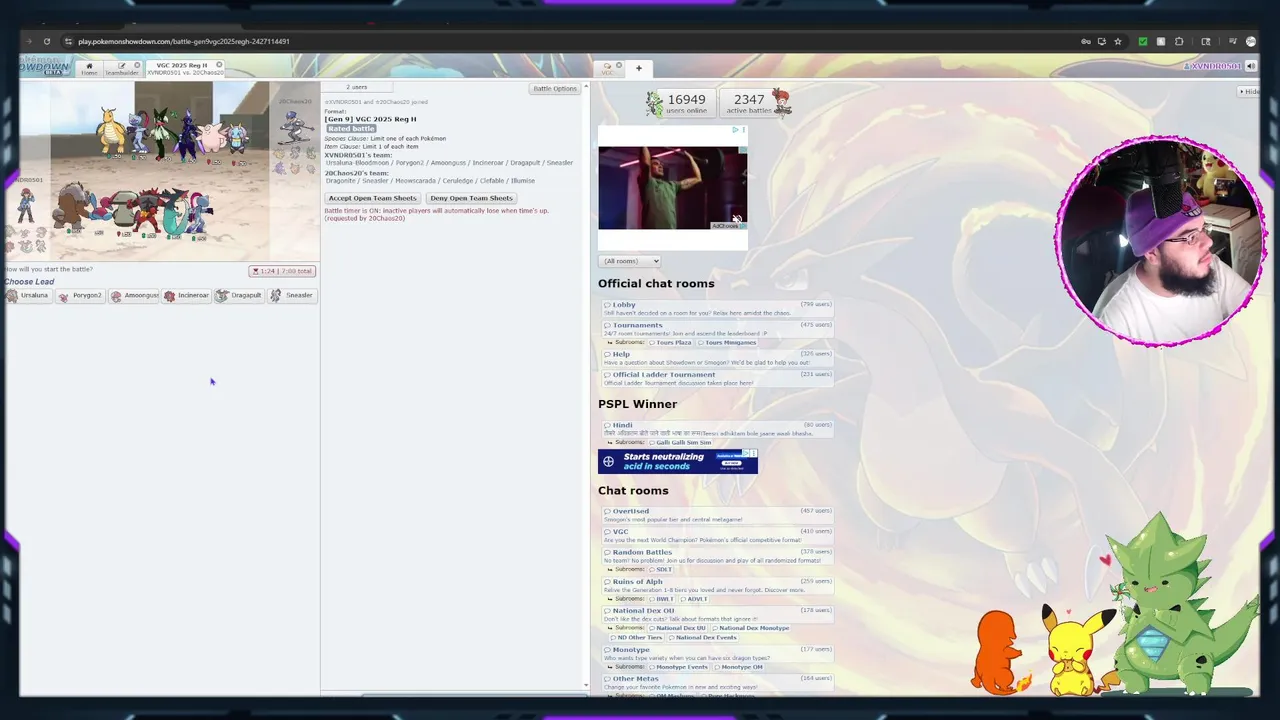Join the Hindi chat room
This screenshot has width=1280, height=720.
(718, 429)
